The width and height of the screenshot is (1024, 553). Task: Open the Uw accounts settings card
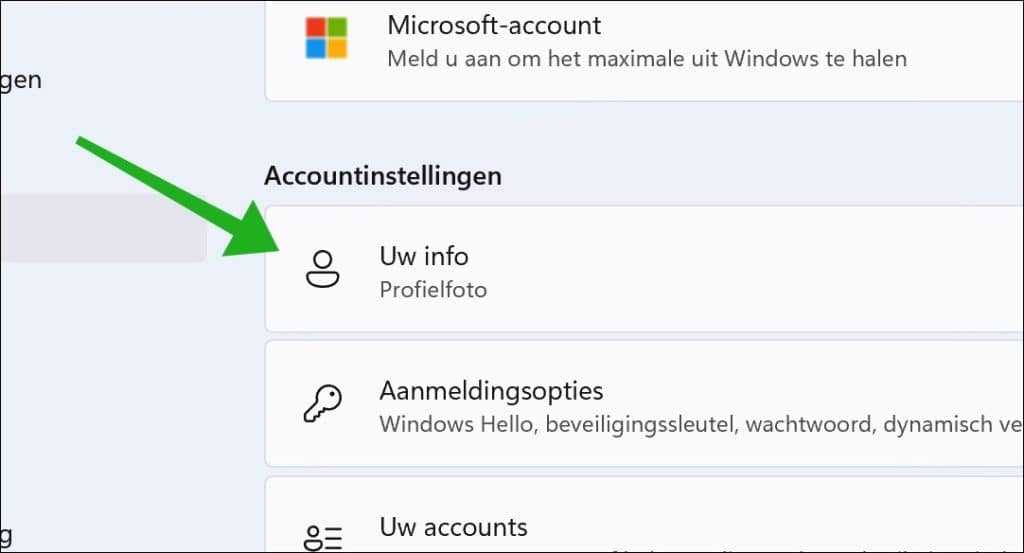pos(644,514)
